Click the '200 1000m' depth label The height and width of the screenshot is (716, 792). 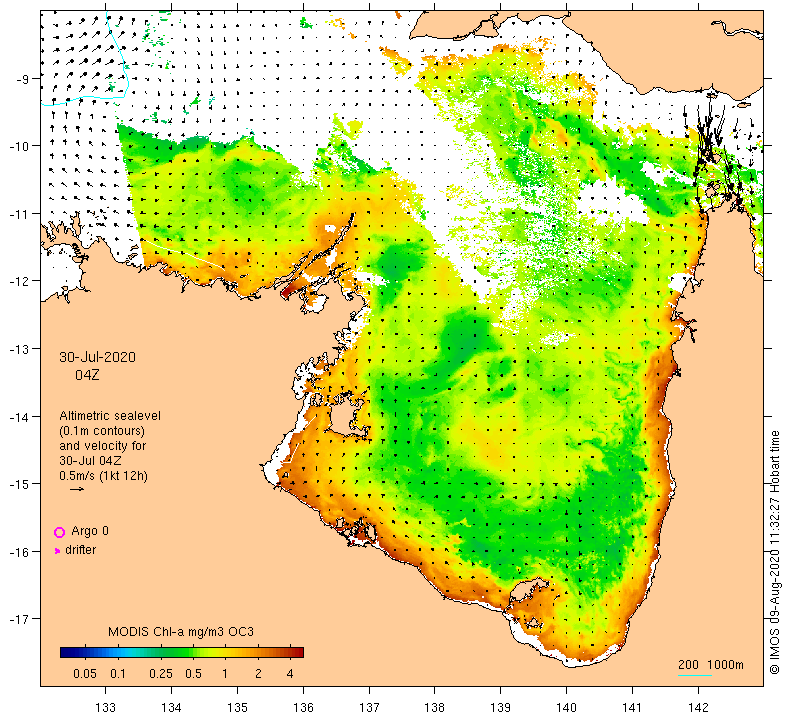coord(711,664)
